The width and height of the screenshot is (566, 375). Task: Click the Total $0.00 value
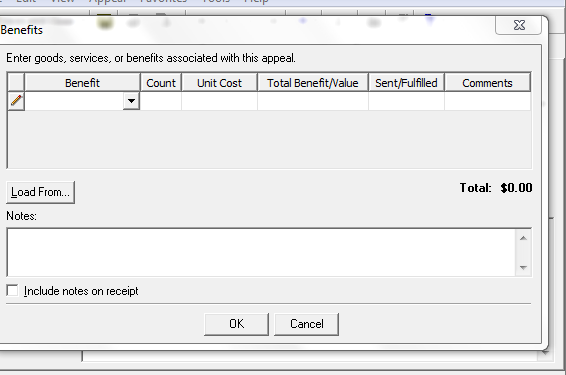pyautogui.click(x=516, y=188)
